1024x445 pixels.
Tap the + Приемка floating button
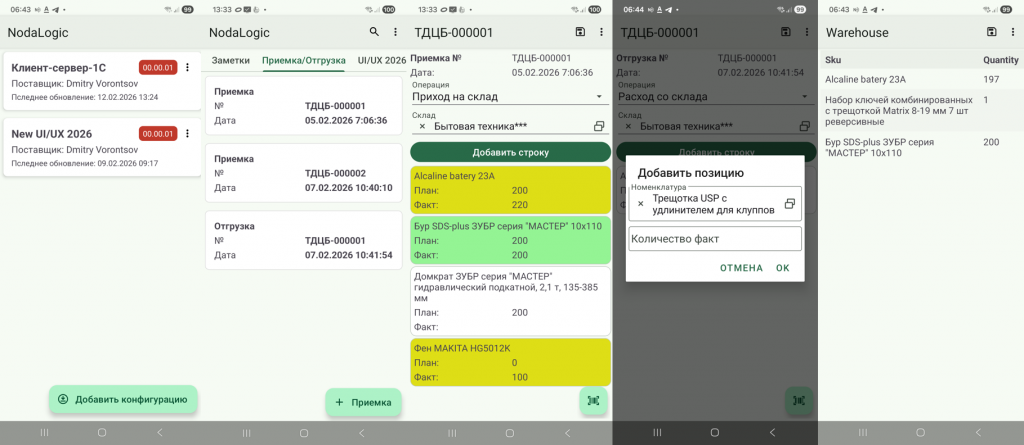click(x=364, y=403)
